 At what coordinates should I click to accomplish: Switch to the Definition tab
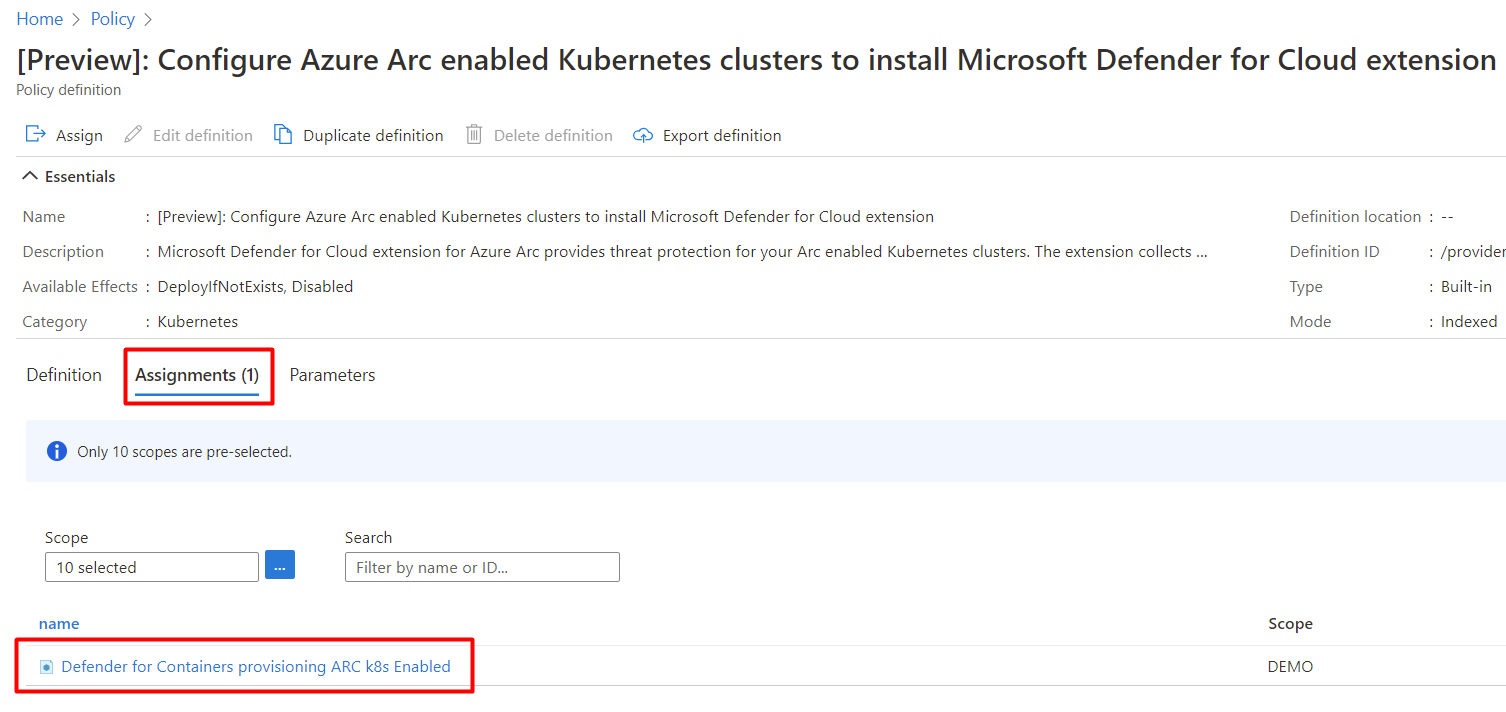(x=64, y=375)
